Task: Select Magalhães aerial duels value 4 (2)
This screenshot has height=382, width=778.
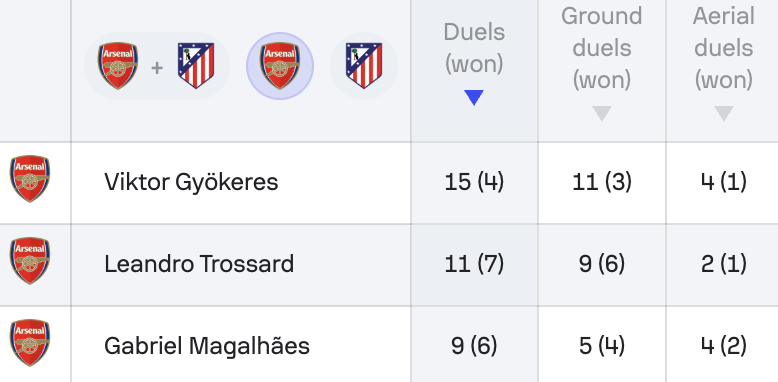Action: click(723, 346)
